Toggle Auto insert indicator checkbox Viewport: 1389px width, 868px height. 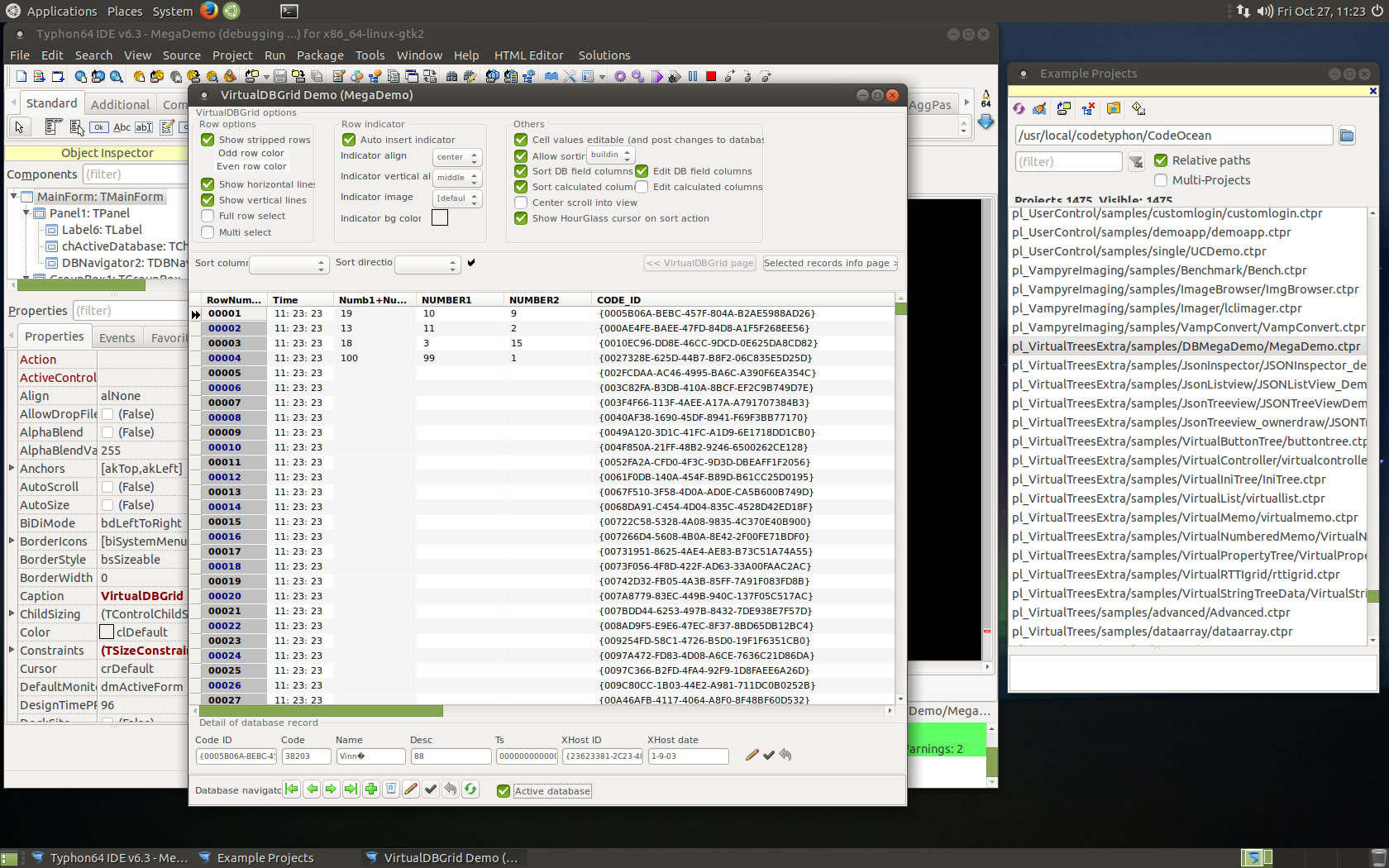click(349, 140)
